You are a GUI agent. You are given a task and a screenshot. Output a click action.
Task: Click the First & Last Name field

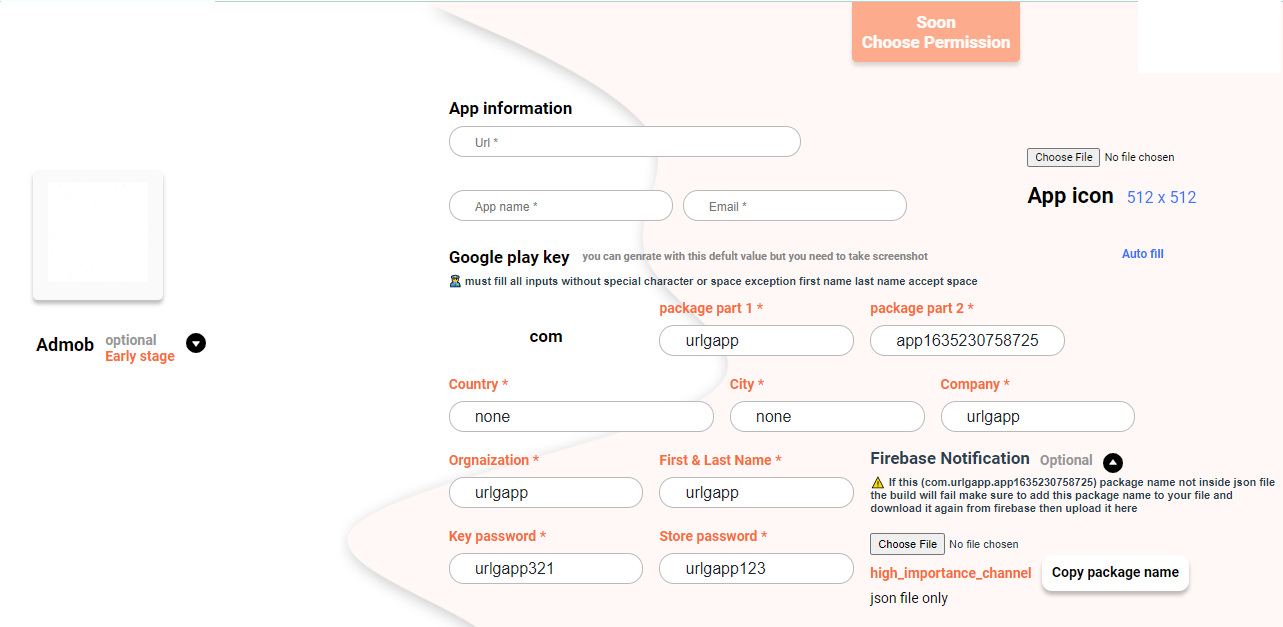(756, 492)
